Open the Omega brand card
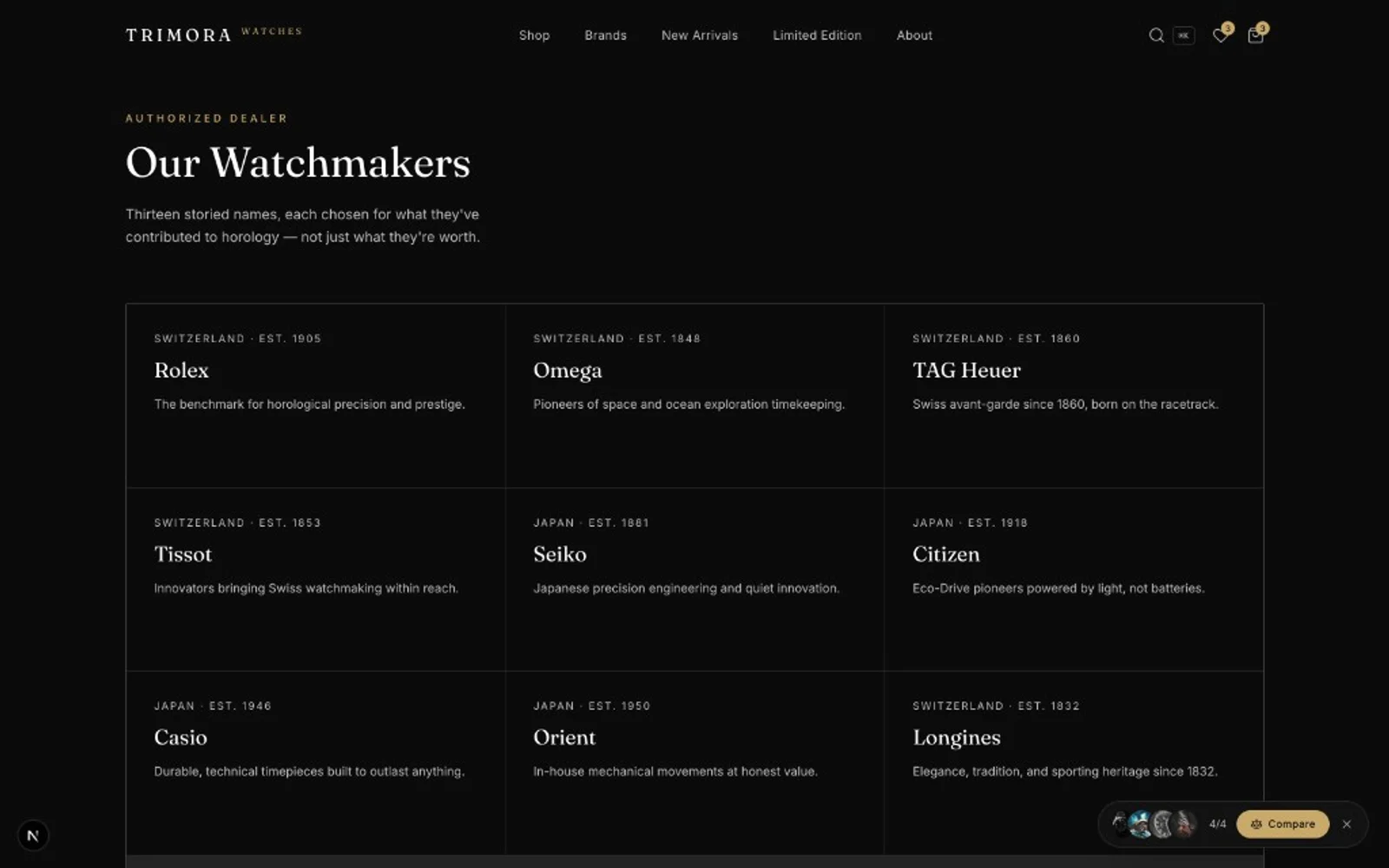Screen dimensions: 1389x868 [694, 396]
